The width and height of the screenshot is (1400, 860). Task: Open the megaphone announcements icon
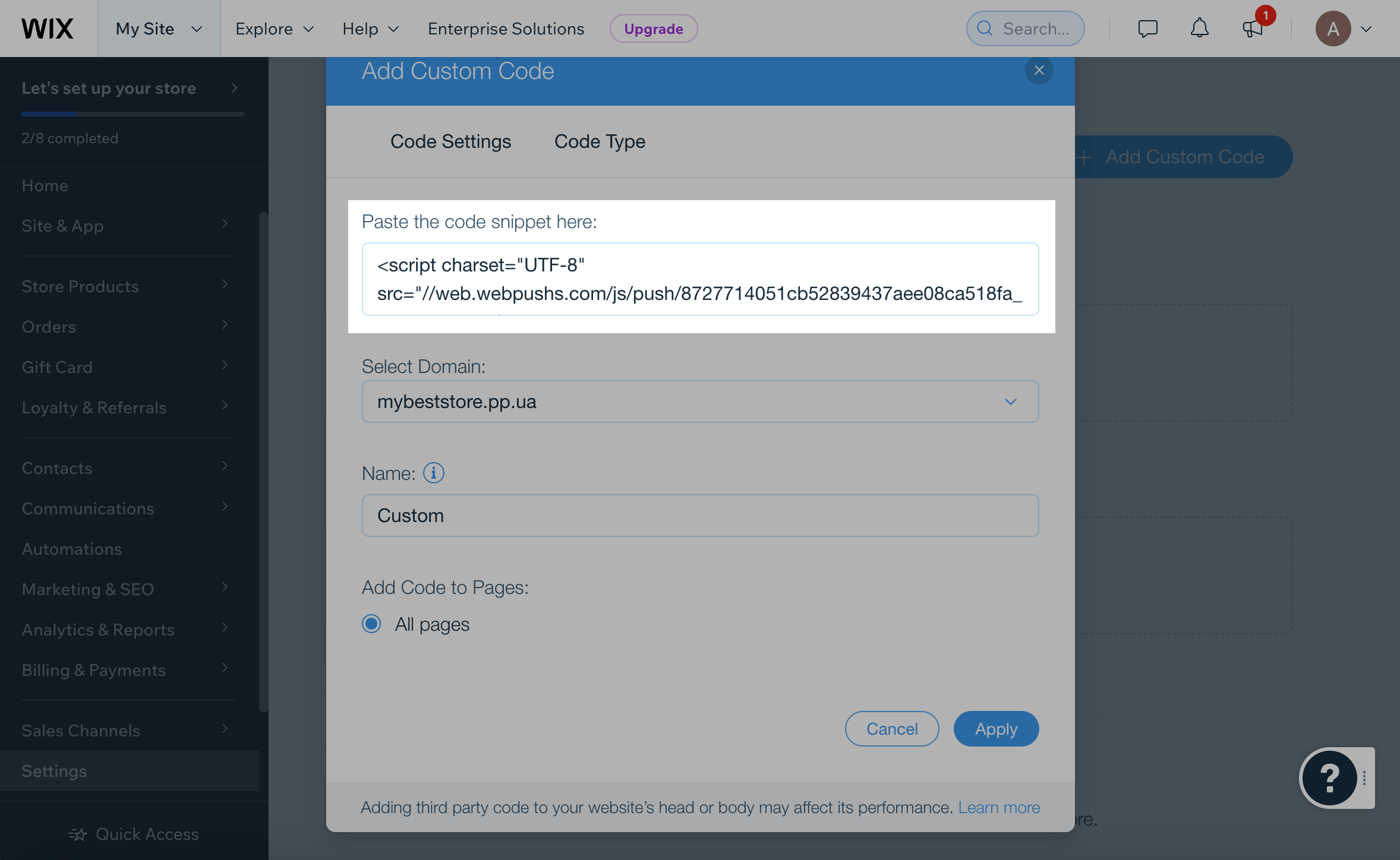pyautogui.click(x=1252, y=29)
